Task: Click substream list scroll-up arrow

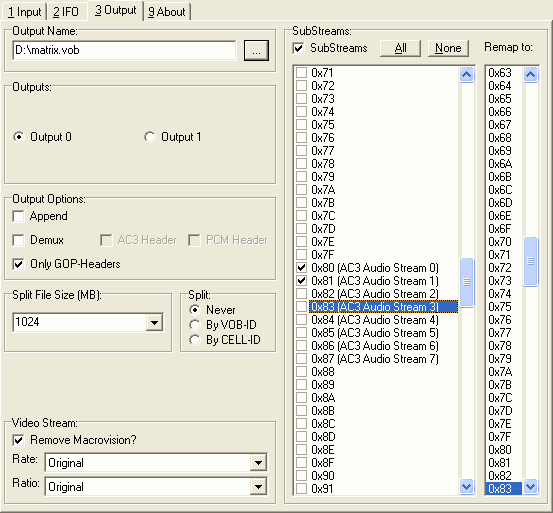Action: click(x=467, y=74)
